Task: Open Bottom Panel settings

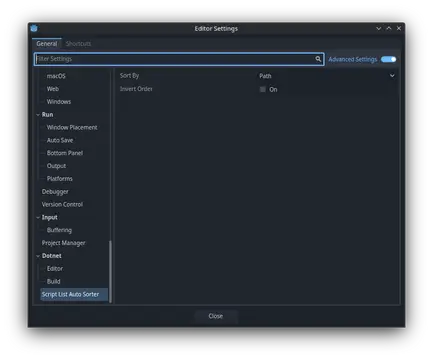Action: 65,153
